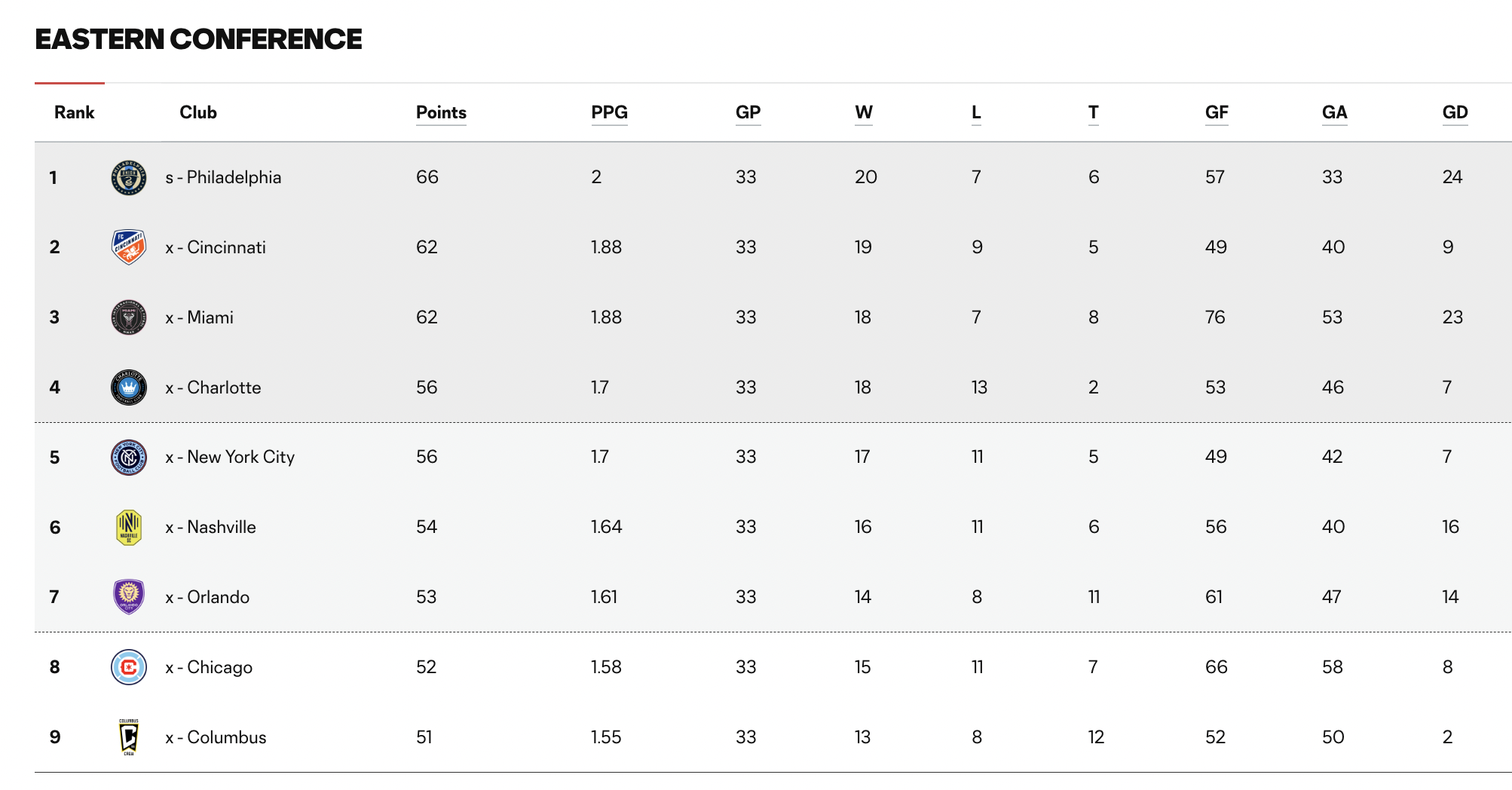Viewport: 1512px width, 790px height.
Task: Sort by L losses column header
Action: 976,113
